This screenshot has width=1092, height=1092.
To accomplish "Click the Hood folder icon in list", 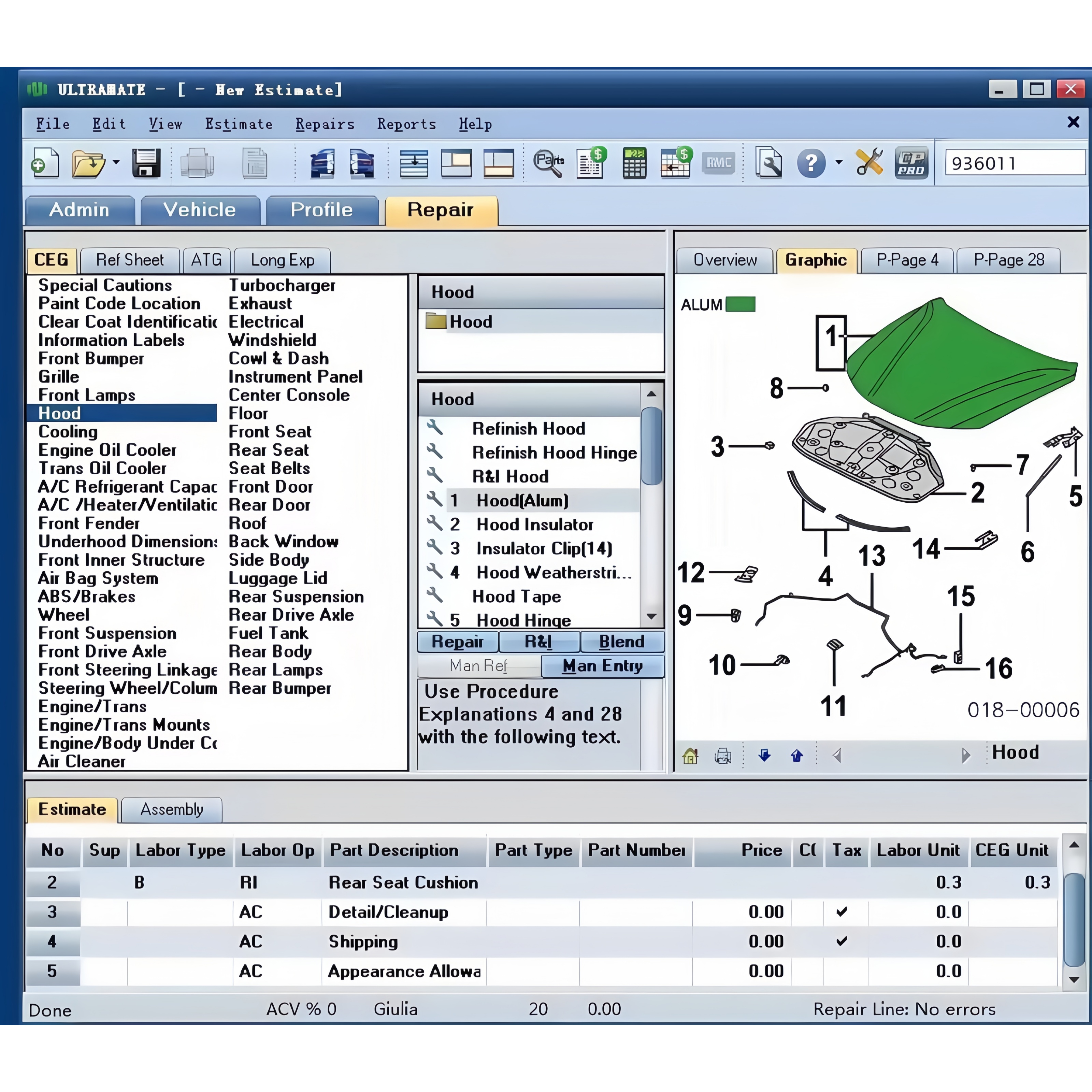I will point(436,321).
